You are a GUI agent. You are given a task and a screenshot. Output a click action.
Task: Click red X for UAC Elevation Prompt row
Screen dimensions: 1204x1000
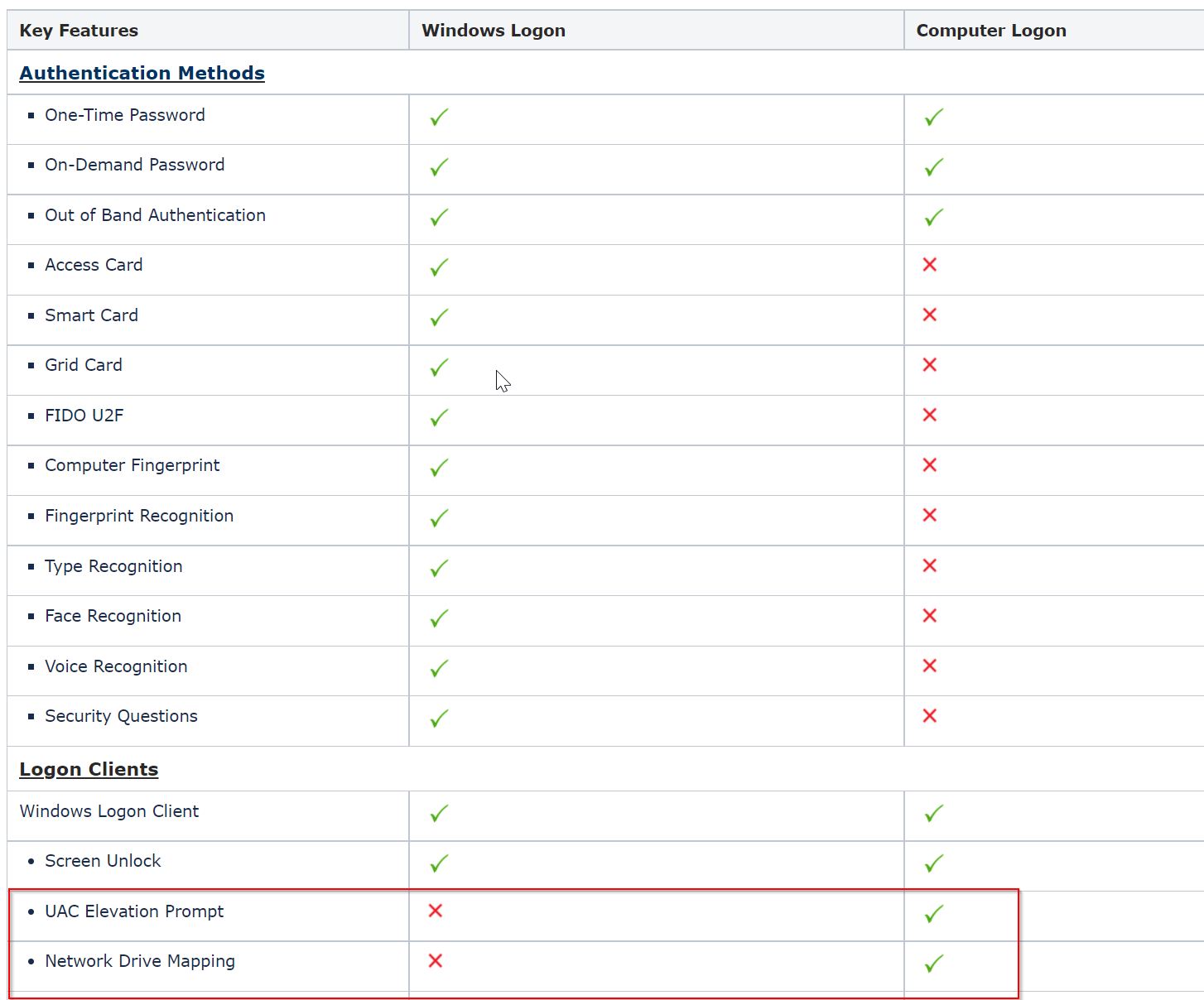[x=436, y=911]
